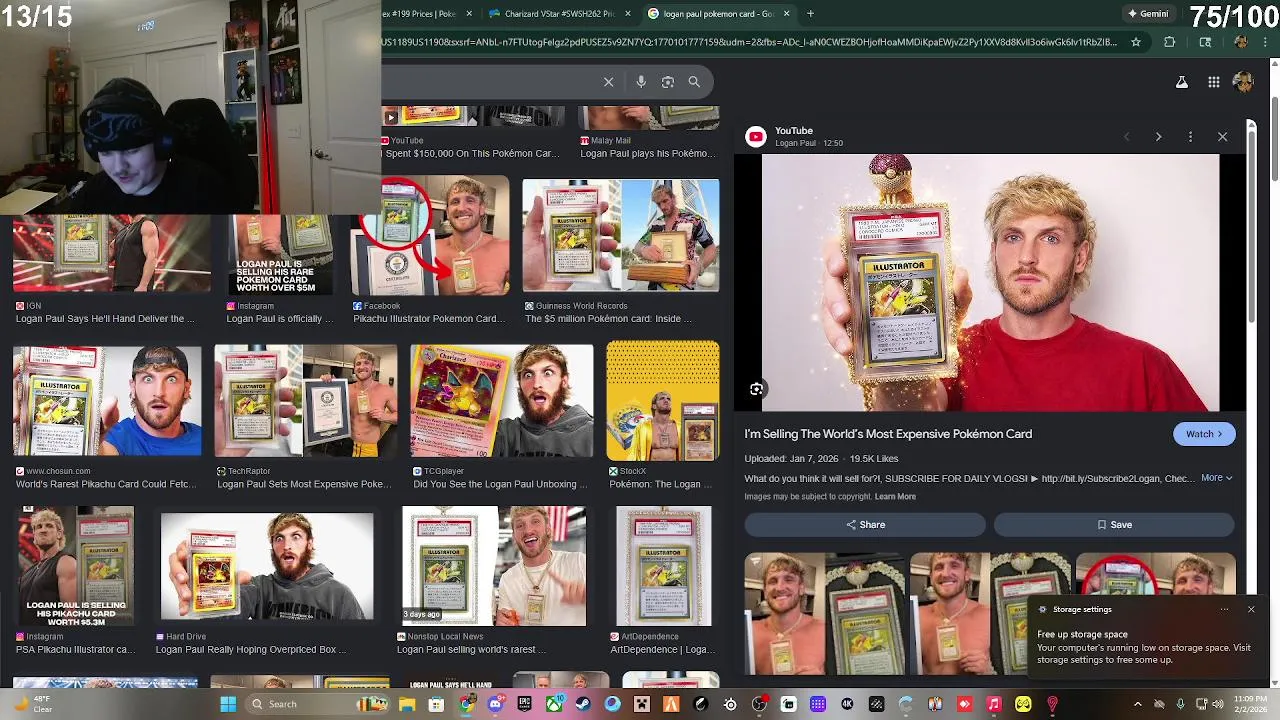Show hidden system tray icons
The height and width of the screenshot is (720, 1280).
point(1138,704)
